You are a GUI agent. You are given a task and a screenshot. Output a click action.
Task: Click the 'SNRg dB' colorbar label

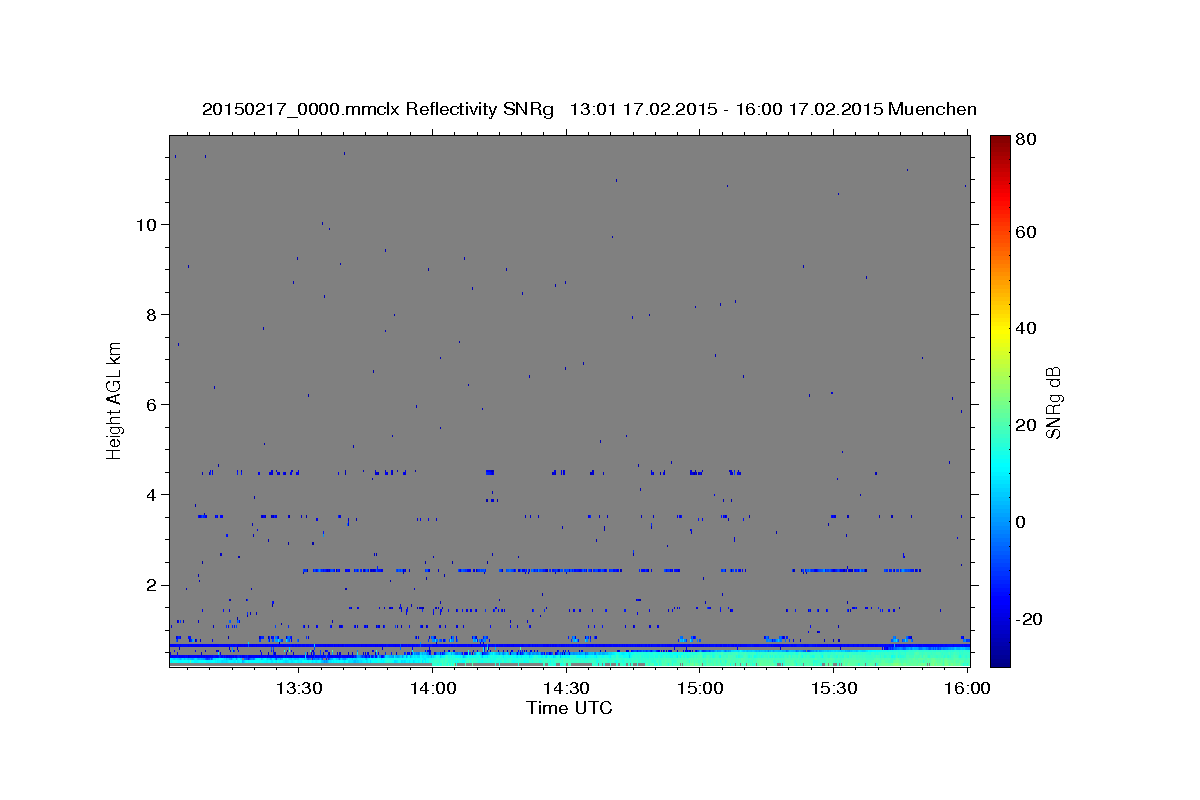point(1053,403)
